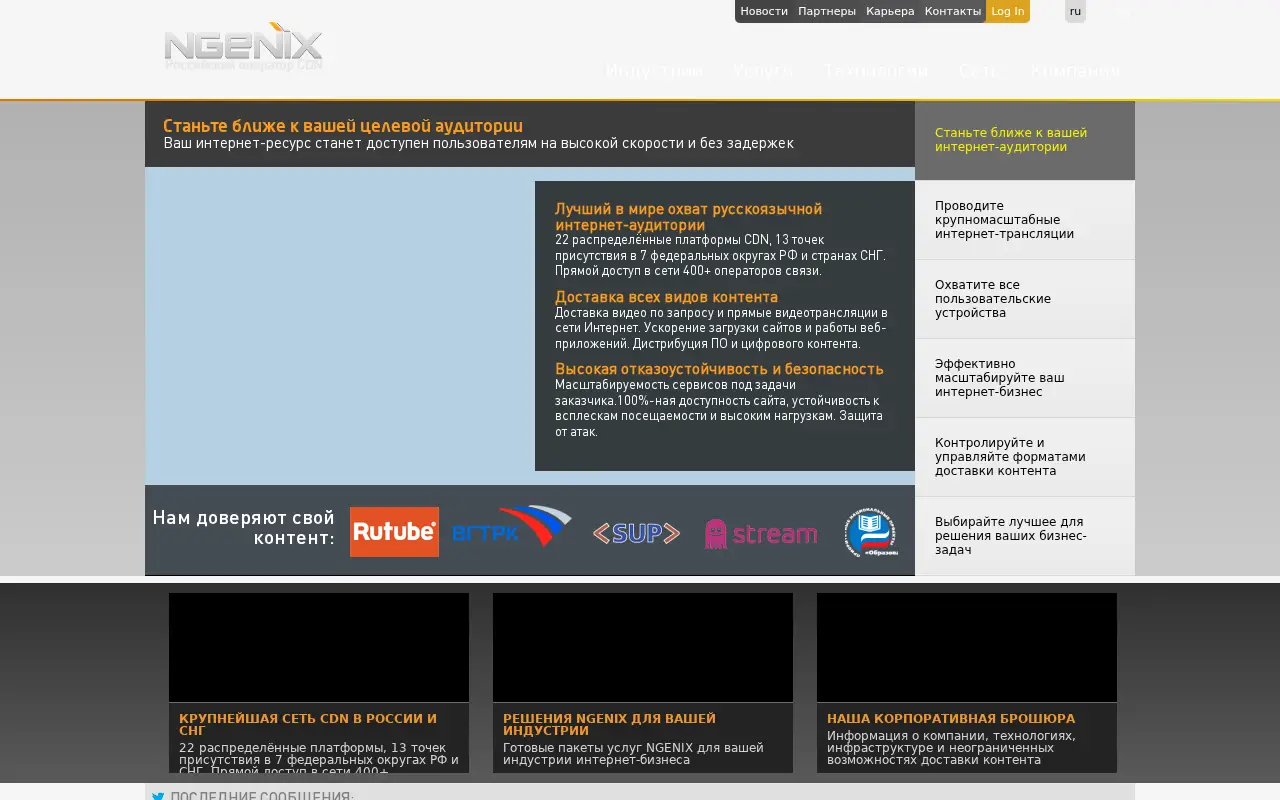Click thumbnail above 'Решения NGENIX' card
1280x800 pixels.
pyautogui.click(x=643, y=647)
